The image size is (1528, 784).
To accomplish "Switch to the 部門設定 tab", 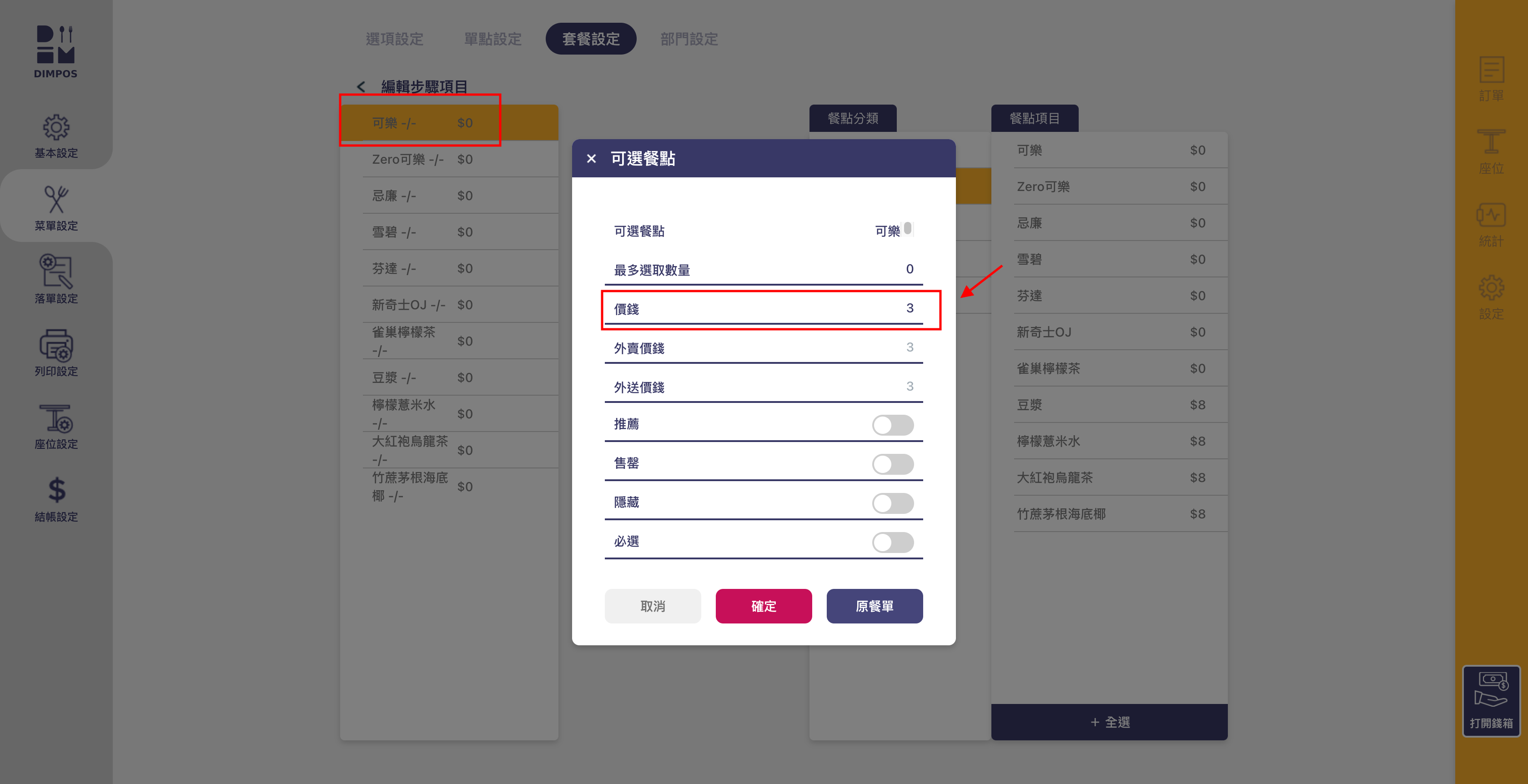I will click(x=689, y=39).
